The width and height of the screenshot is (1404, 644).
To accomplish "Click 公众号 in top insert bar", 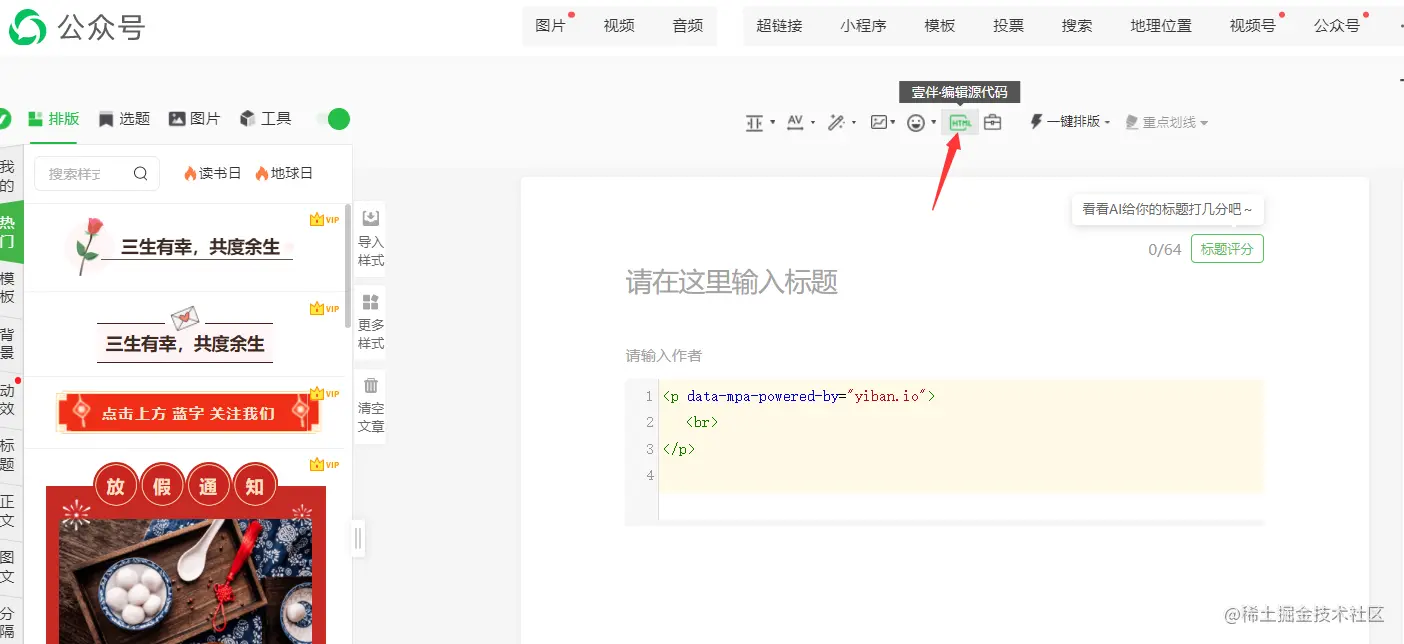I will point(1337,26).
